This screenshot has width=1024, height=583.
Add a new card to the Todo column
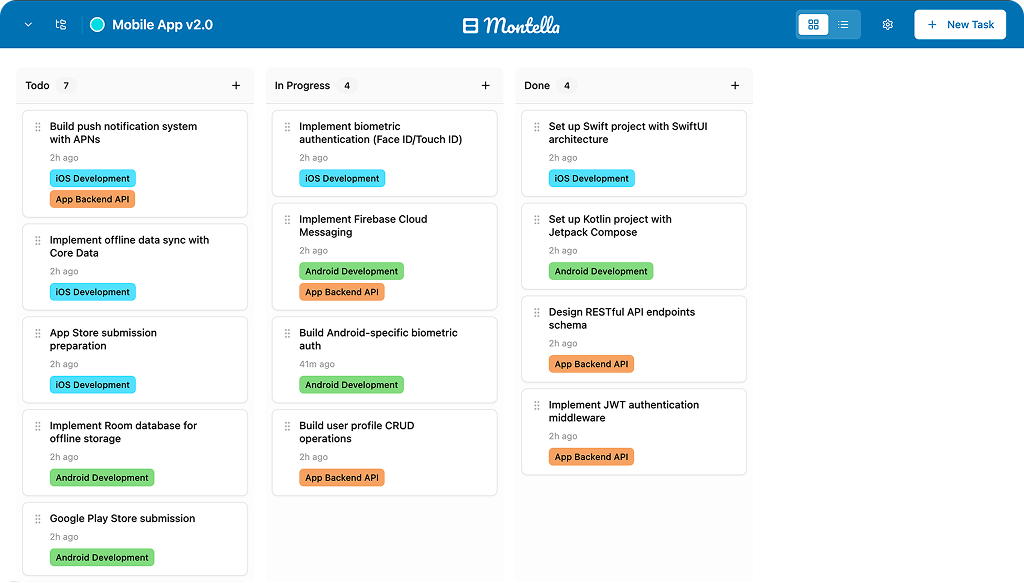pos(236,85)
